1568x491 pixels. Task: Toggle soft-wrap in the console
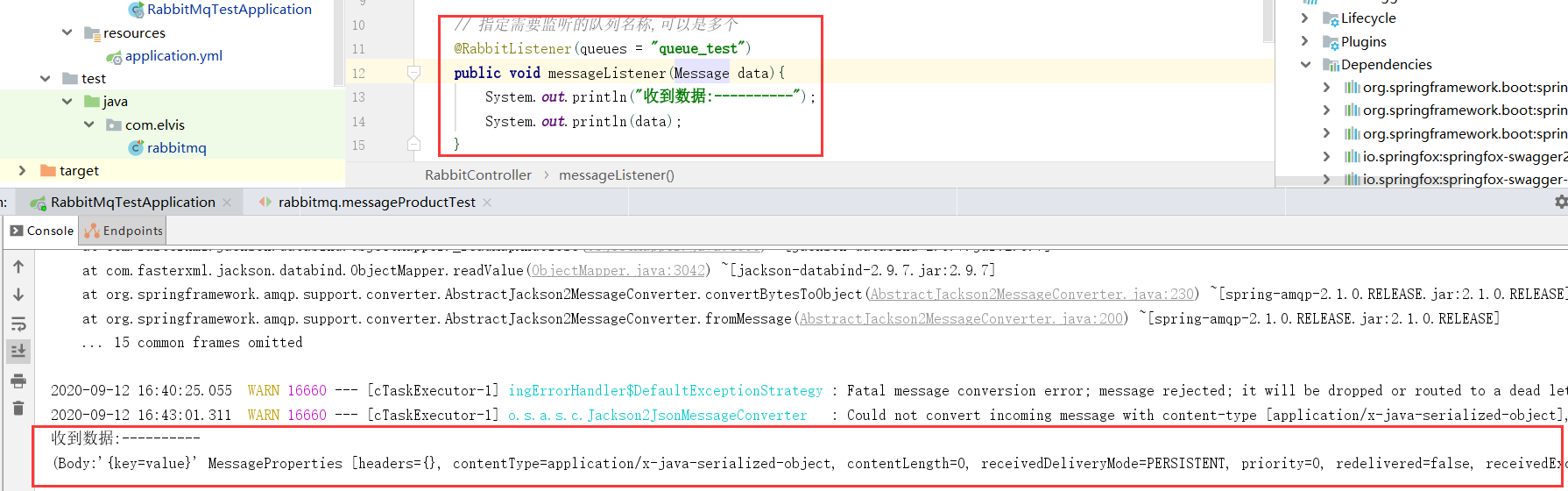point(18,324)
